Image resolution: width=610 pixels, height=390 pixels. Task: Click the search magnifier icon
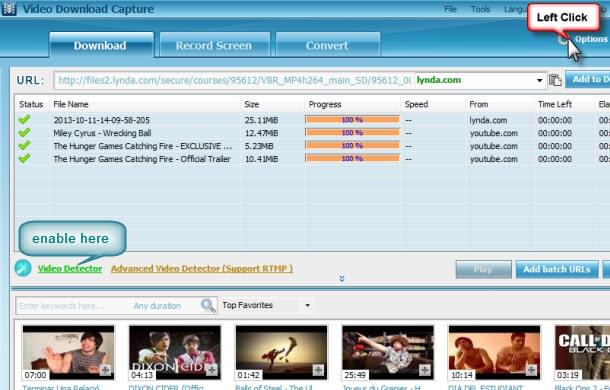208,306
